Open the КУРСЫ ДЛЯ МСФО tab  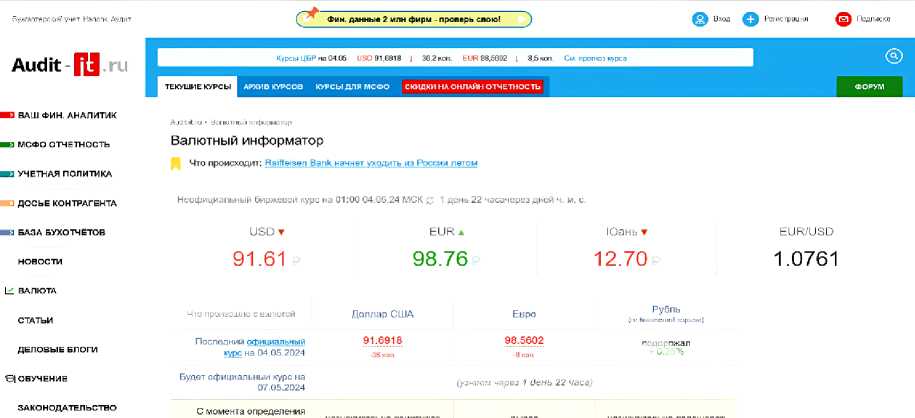[352, 86]
